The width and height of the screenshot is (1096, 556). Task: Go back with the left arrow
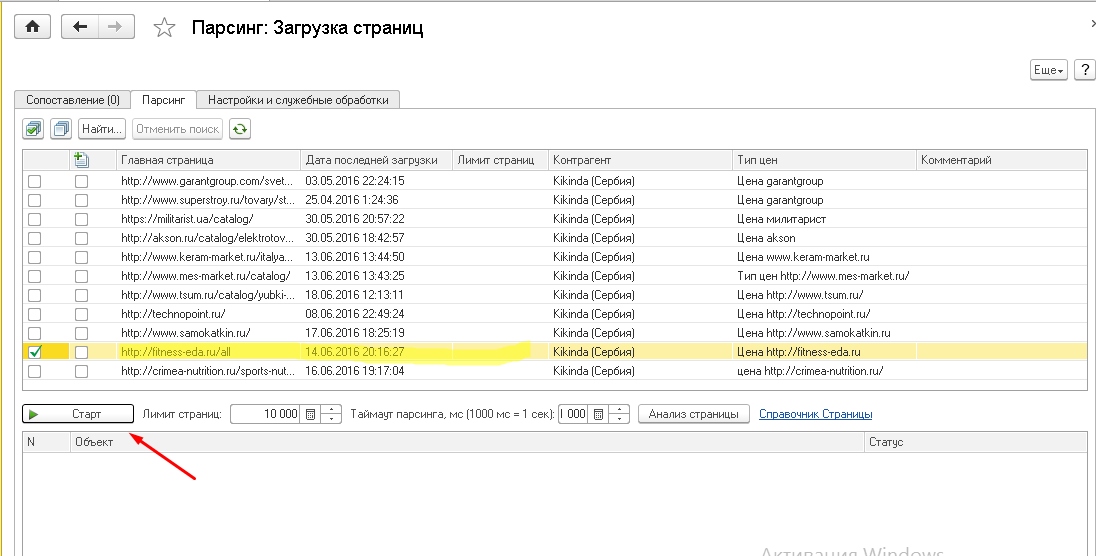pos(80,27)
